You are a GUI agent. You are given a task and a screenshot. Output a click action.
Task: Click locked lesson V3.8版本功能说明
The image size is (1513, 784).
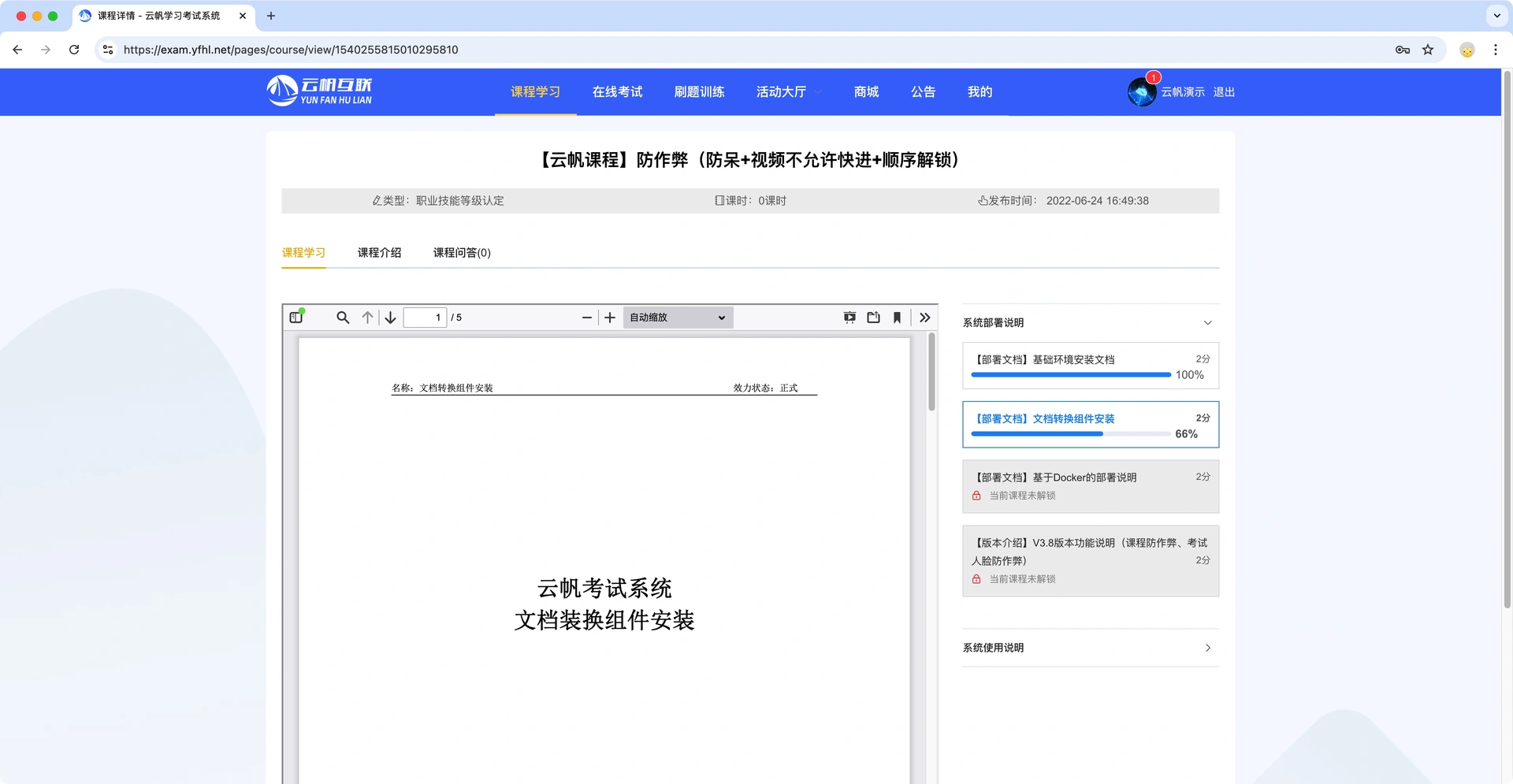pos(1091,561)
